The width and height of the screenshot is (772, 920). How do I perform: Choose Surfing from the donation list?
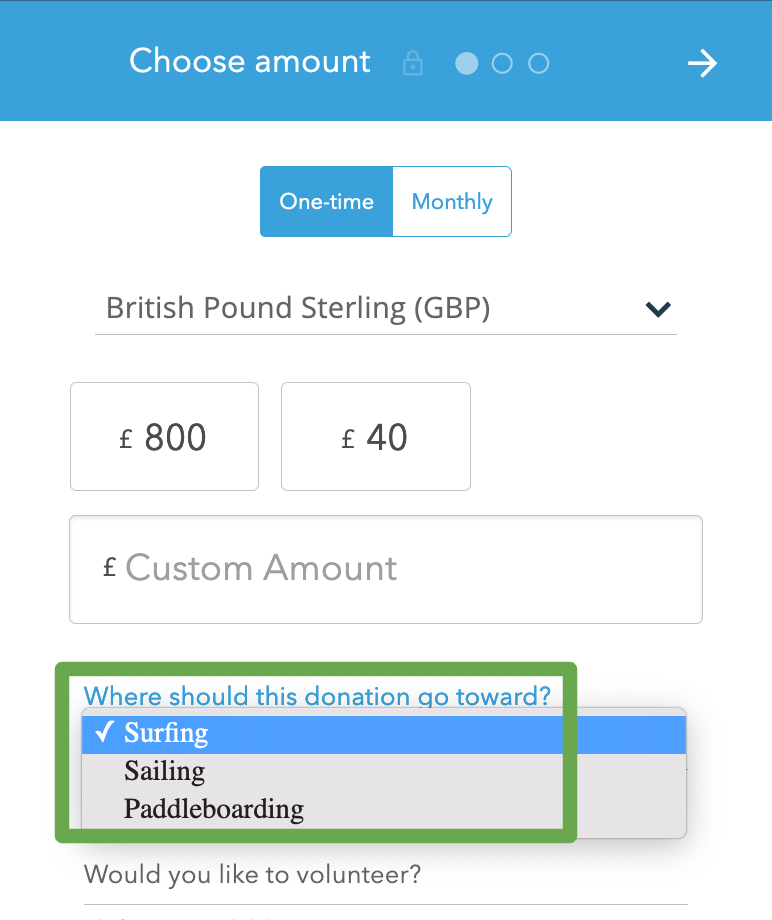(166, 733)
